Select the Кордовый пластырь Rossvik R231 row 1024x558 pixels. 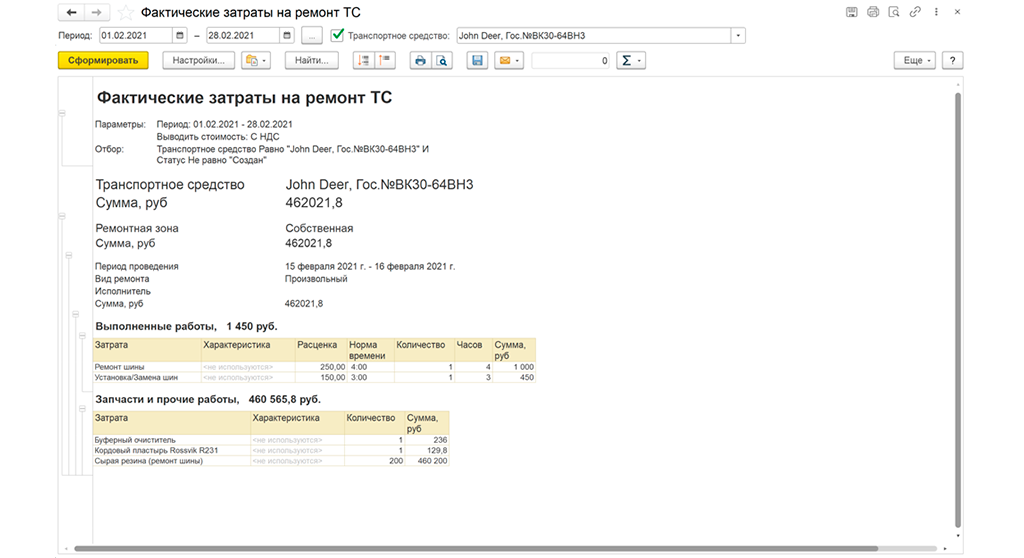[271, 451]
